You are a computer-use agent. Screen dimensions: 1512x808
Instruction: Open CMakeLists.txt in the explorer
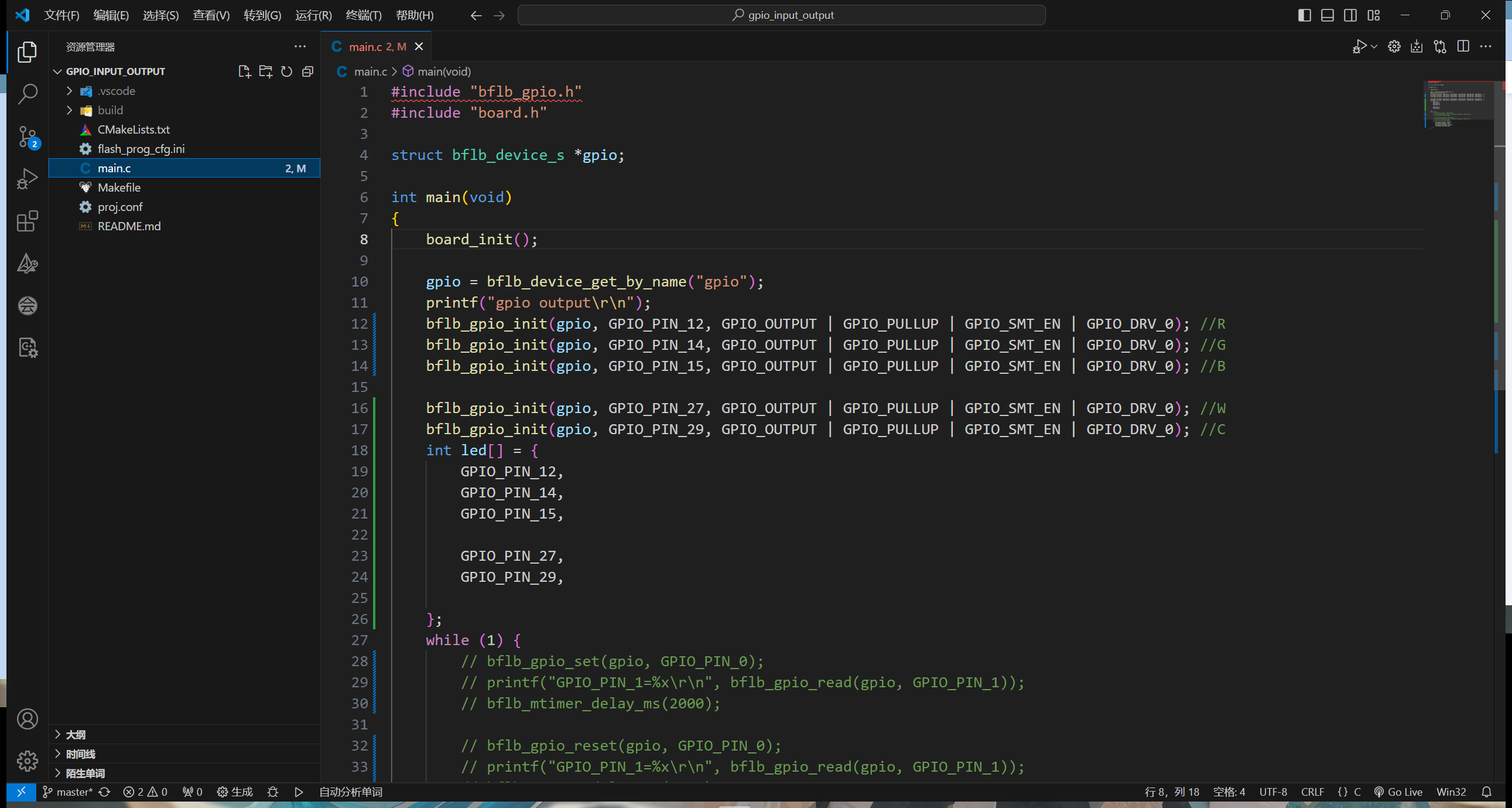(134, 129)
